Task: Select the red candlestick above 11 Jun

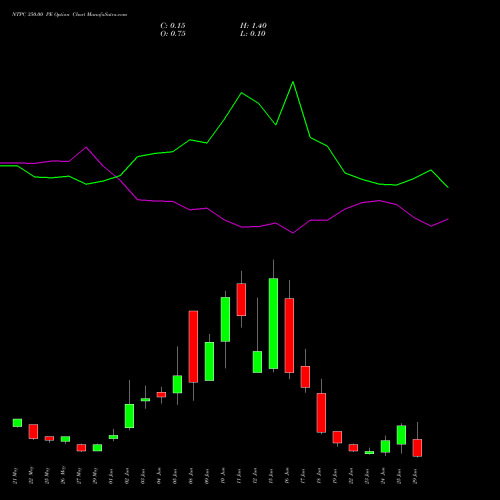Action: point(241,299)
